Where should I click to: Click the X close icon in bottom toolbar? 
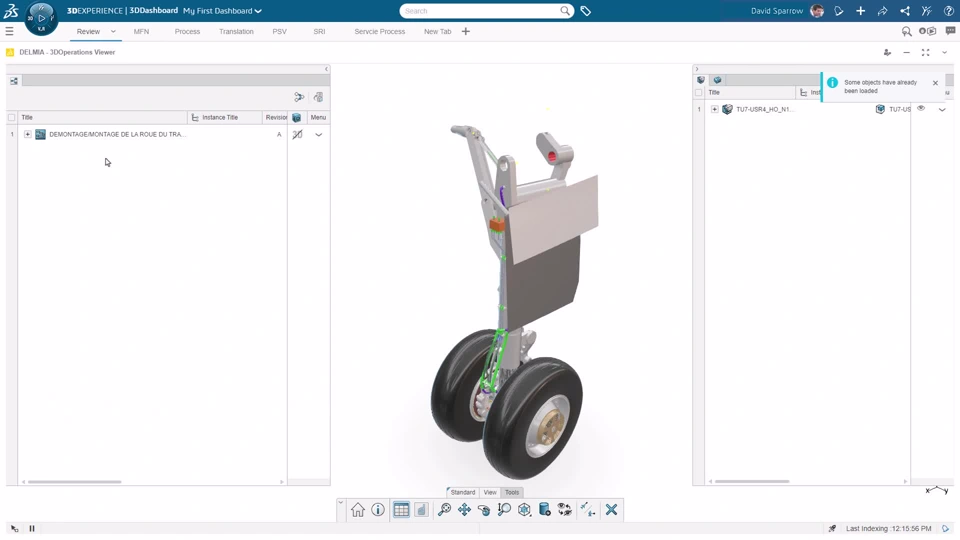click(x=611, y=509)
